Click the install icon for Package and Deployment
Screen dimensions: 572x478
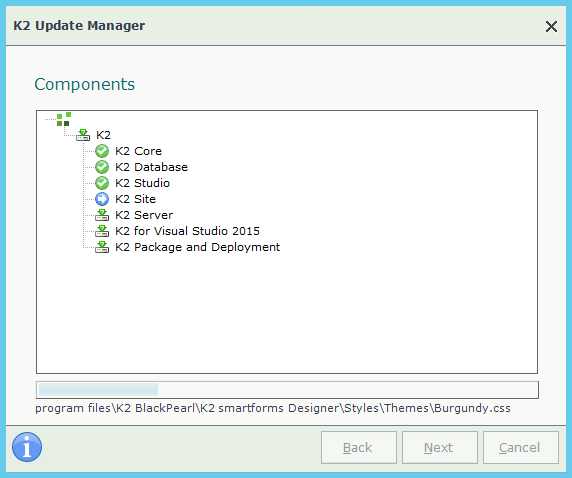[x=102, y=247]
